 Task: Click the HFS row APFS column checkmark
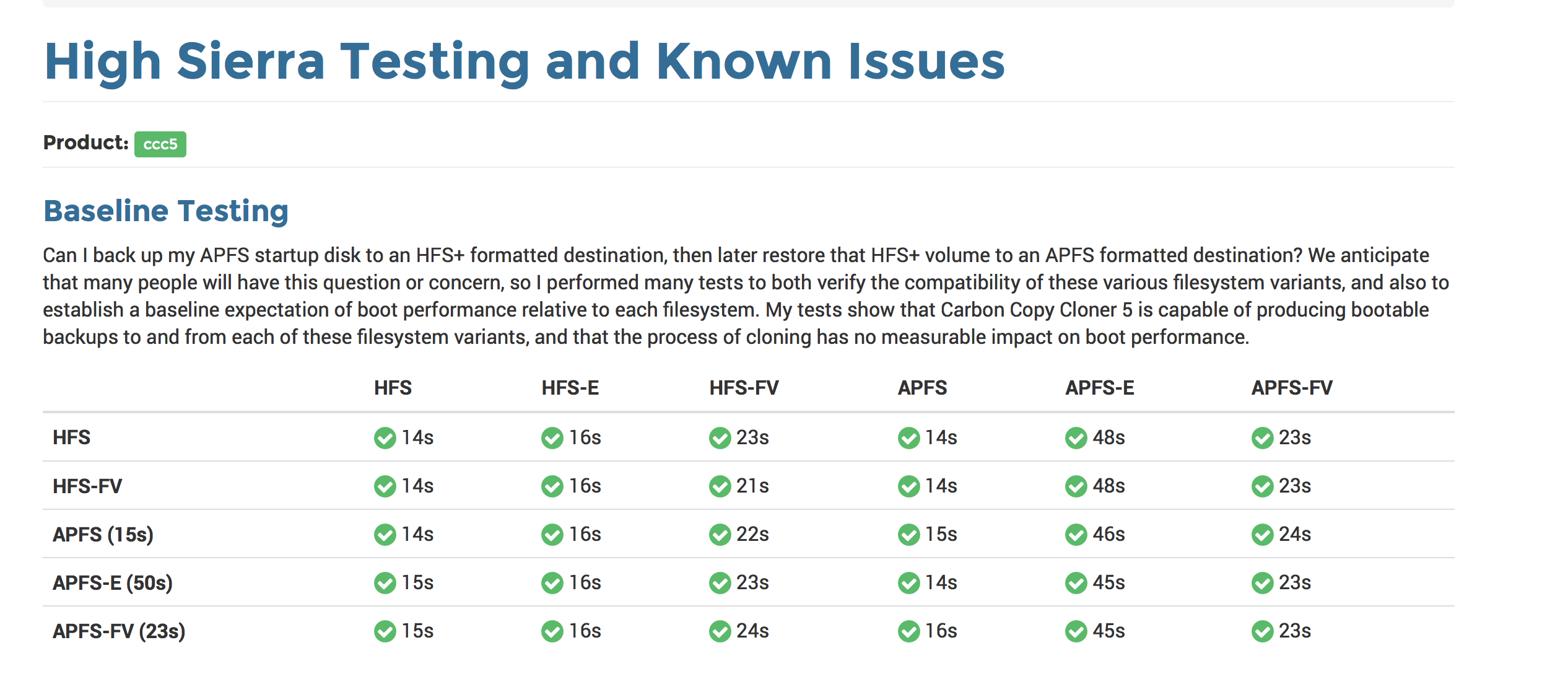[908, 438]
